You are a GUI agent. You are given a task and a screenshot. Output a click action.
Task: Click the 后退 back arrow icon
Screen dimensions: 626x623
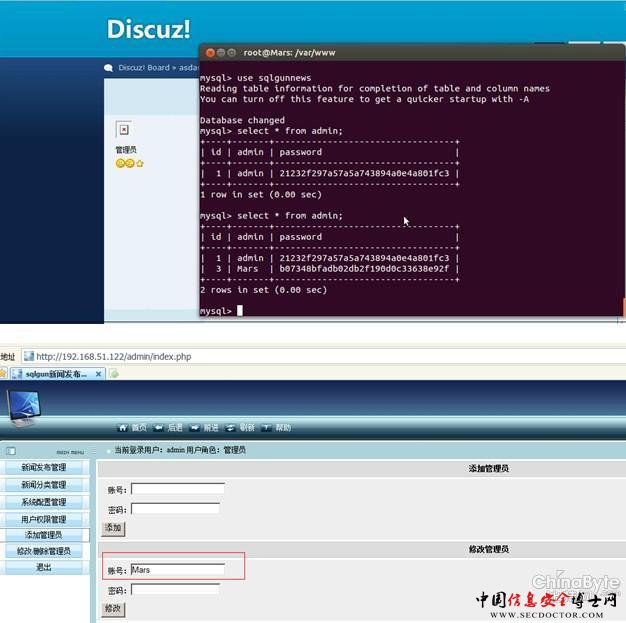(x=158, y=428)
